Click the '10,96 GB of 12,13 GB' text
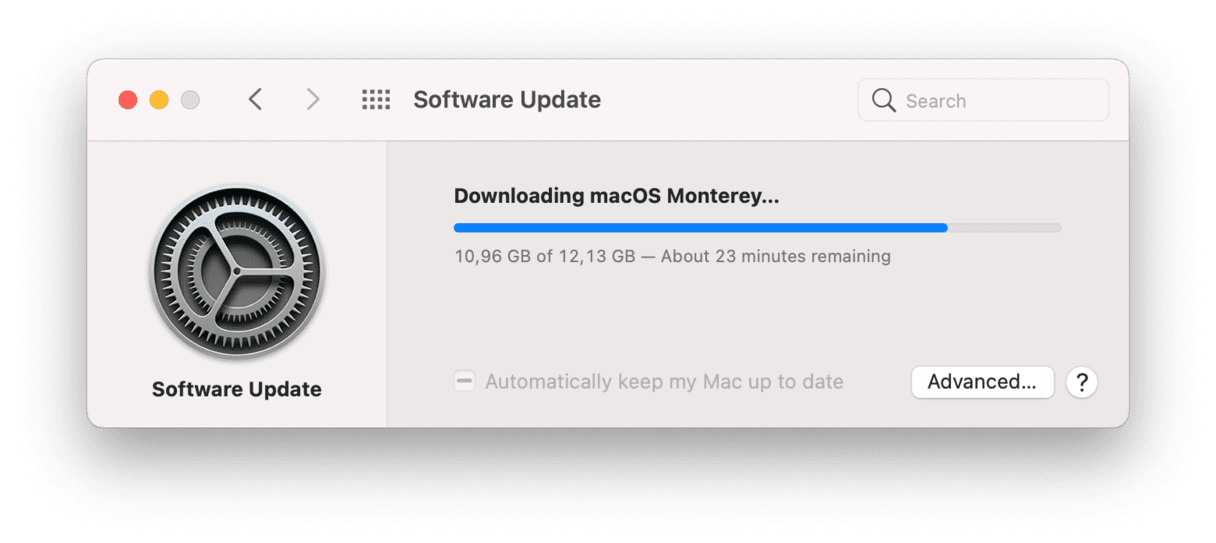 tap(545, 256)
